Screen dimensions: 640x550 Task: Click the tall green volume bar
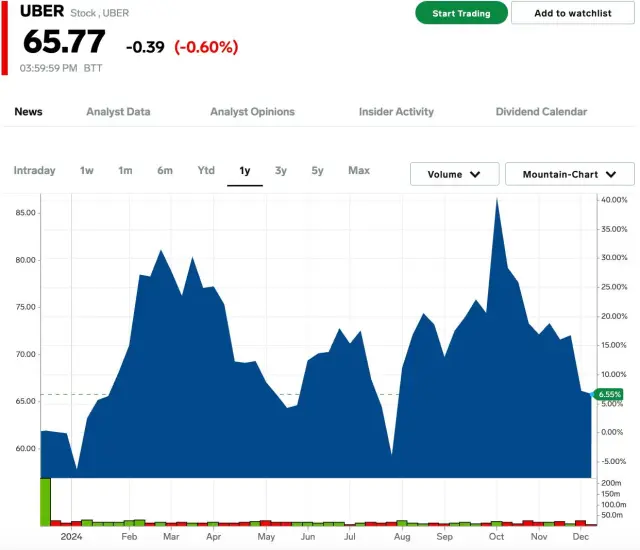coord(45,502)
